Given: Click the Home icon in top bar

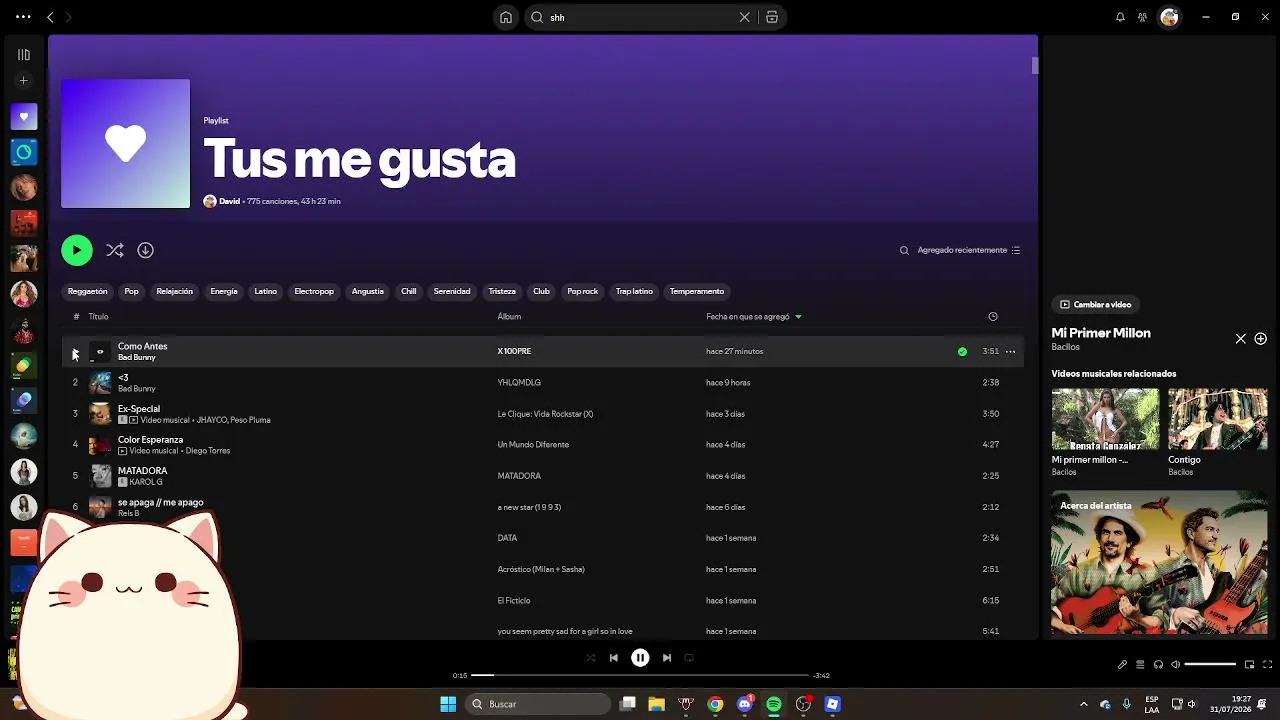Looking at the screenshot, I should pyautogui.click(x=506, y=17).
